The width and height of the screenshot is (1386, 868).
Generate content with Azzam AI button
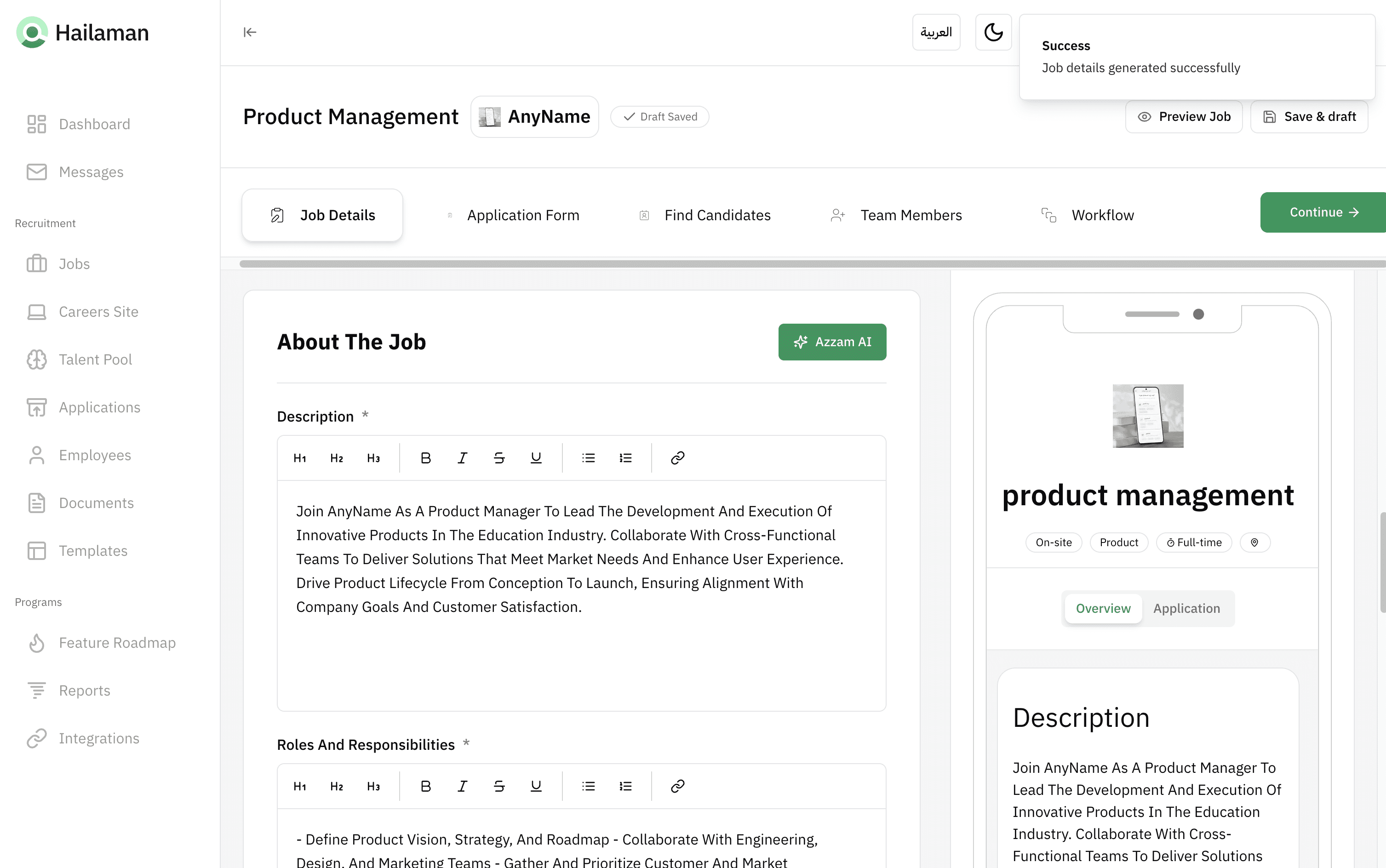tap(832, 342)
